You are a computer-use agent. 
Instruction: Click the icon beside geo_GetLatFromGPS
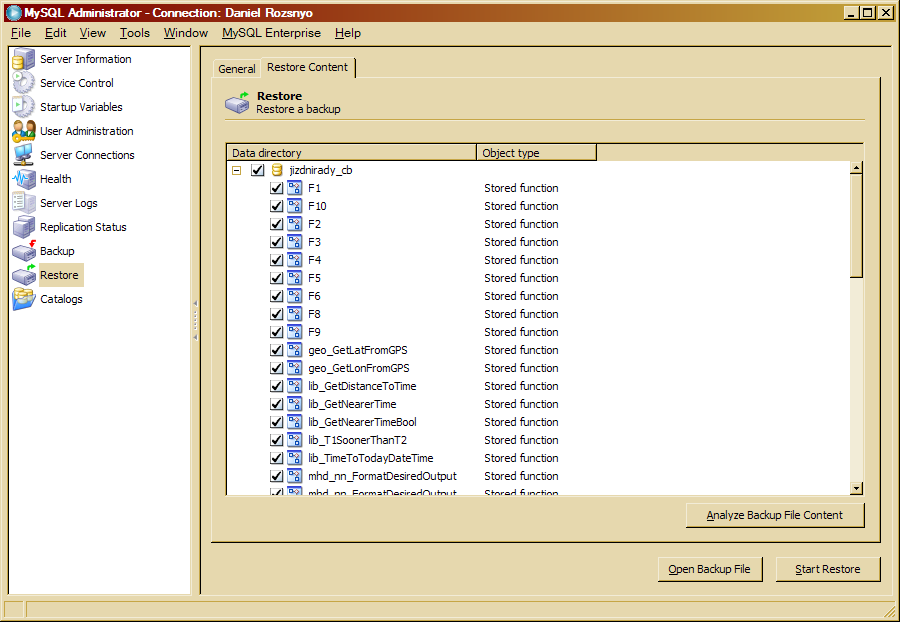[294, 350]
